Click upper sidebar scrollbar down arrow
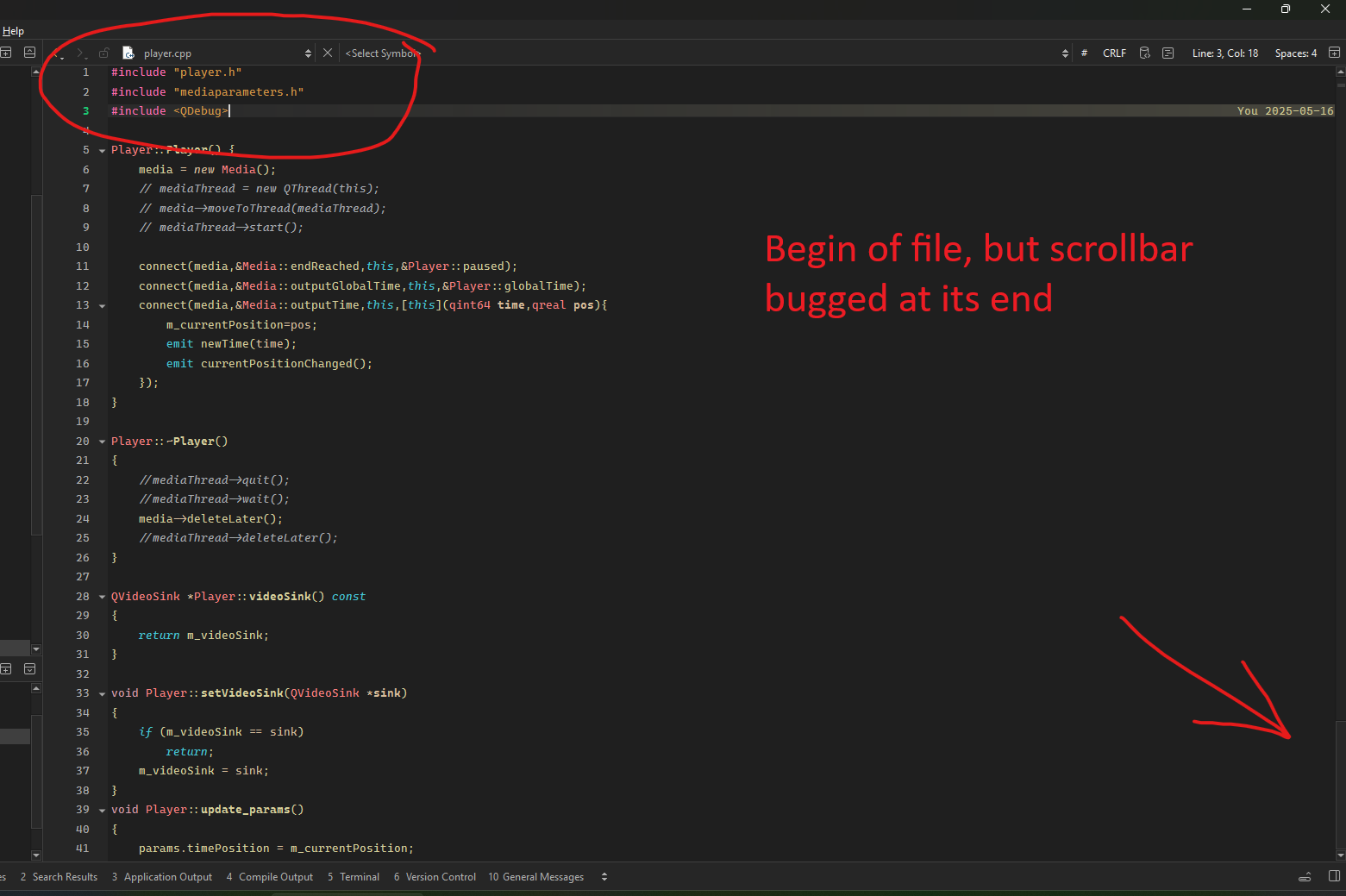 (36, 649)
